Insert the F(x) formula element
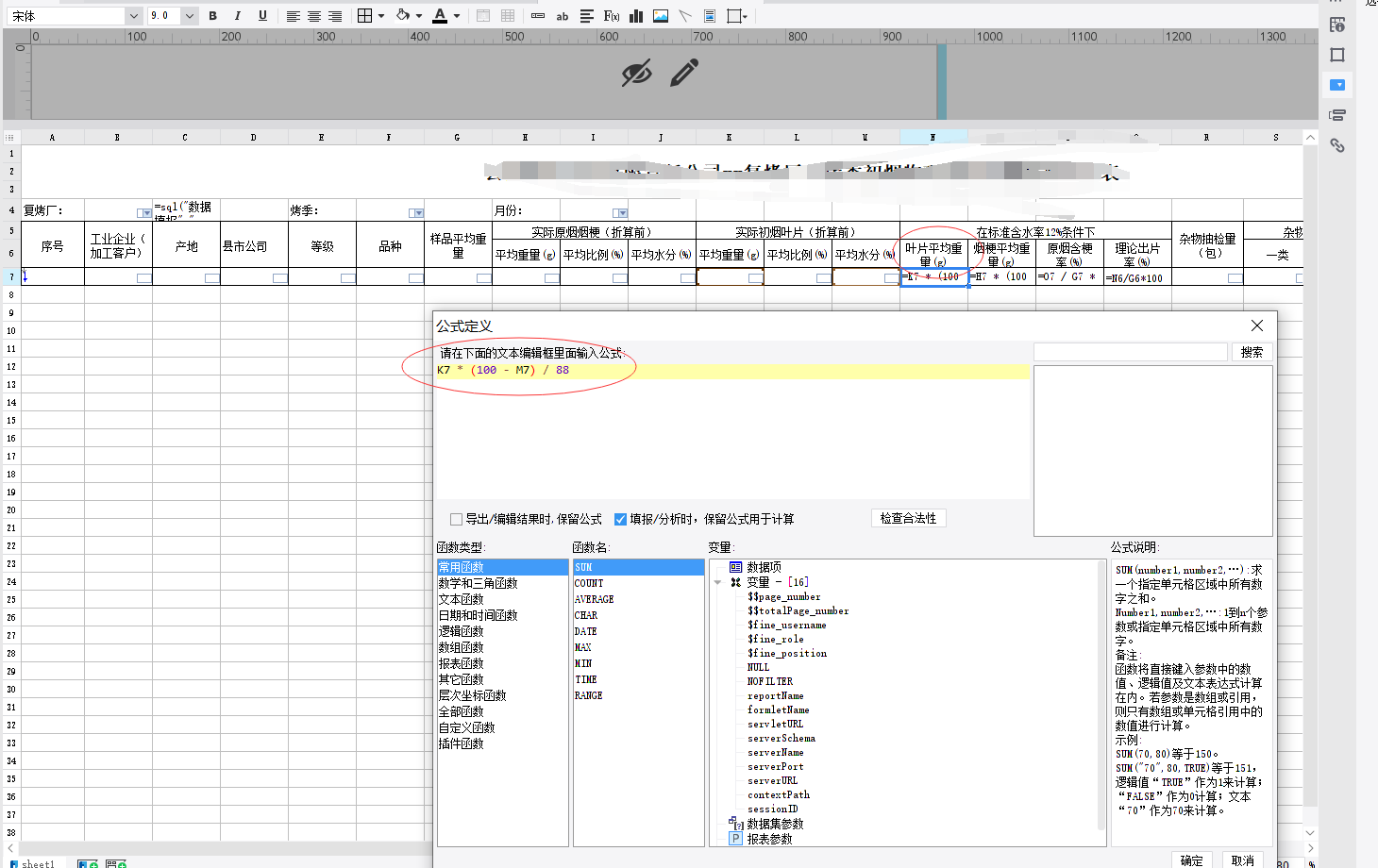Image resolution: width=1378 pixels, height=868 pixels. [612, 16]
